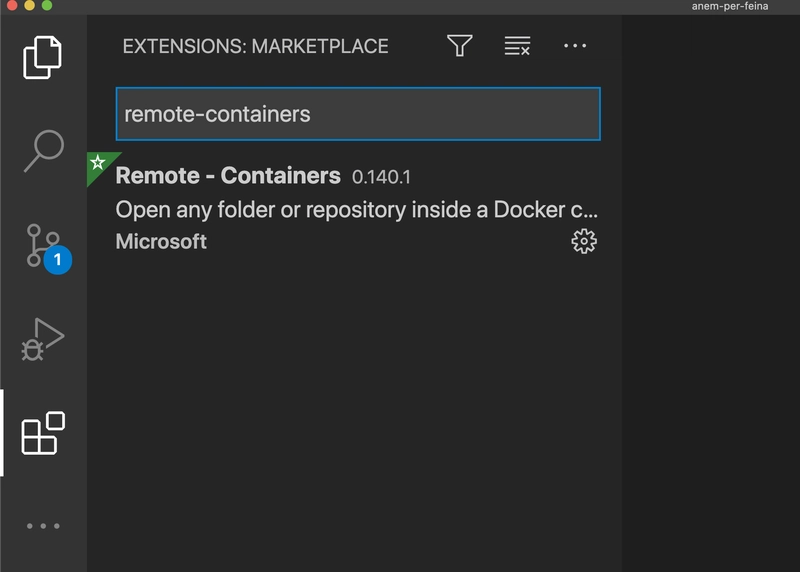Open manage gear for Remote - Containers
Screen dimensions: 800x572
click(584, 241)
